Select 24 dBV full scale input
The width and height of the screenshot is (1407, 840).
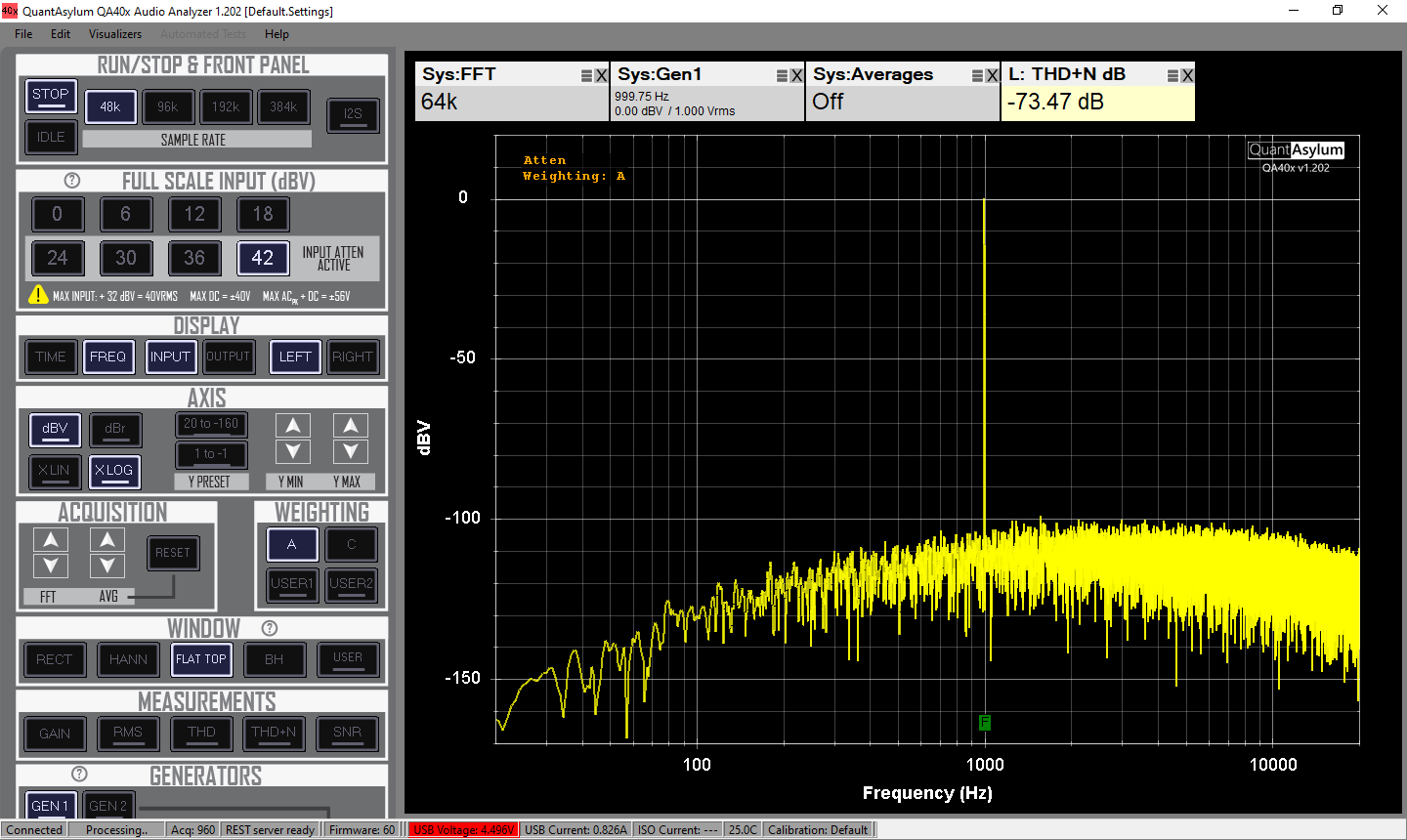pos(58,258)
